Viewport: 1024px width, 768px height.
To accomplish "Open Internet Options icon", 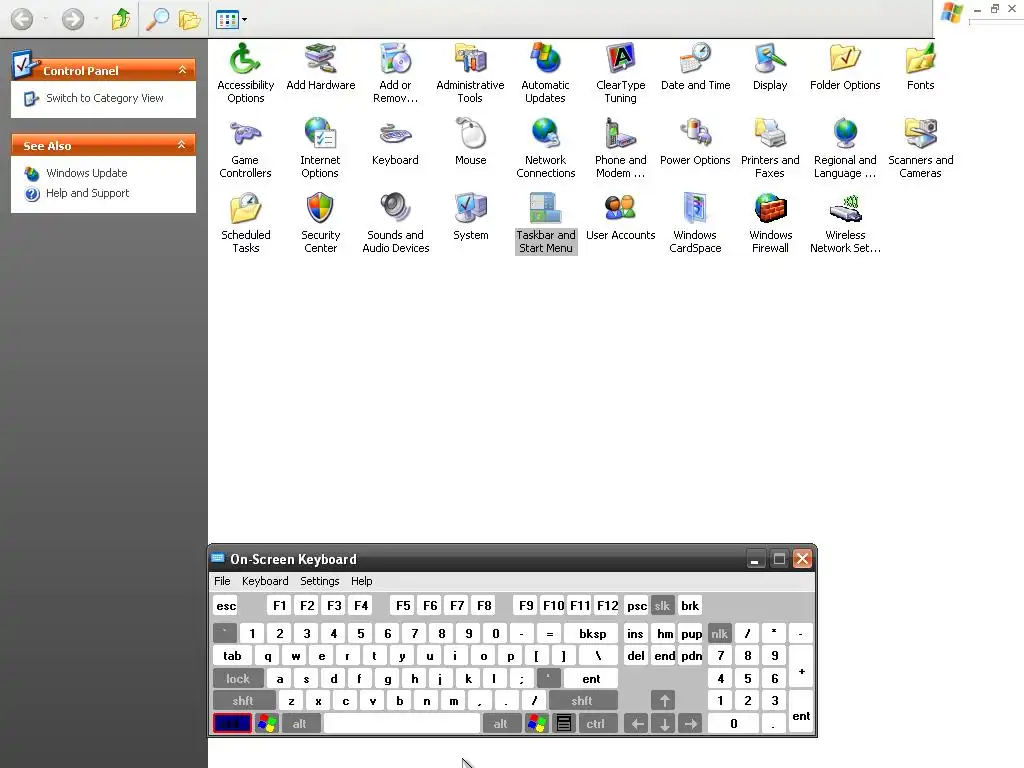I will coord(320,148).
